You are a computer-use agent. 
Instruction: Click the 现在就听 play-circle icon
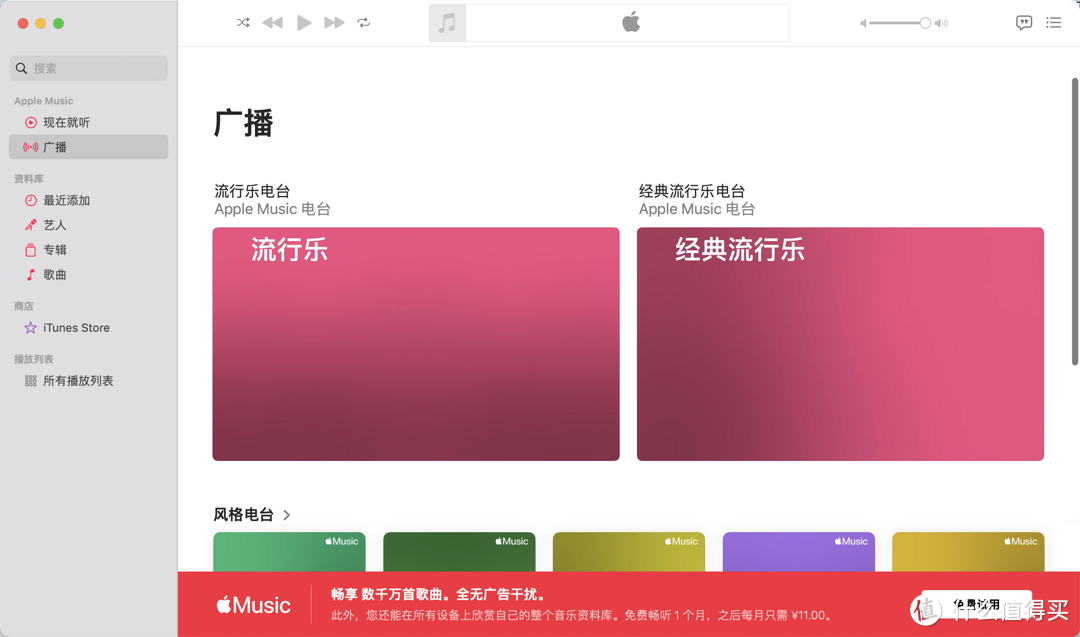pos(30,123)
